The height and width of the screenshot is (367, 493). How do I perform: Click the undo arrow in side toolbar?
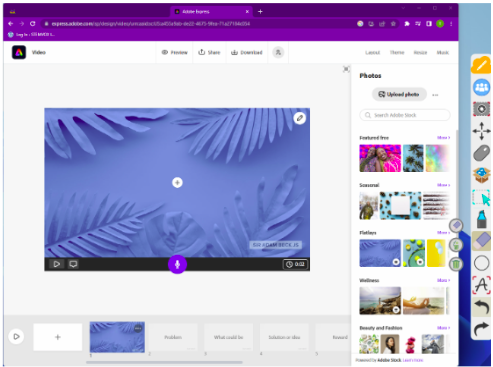click(481, 307)
